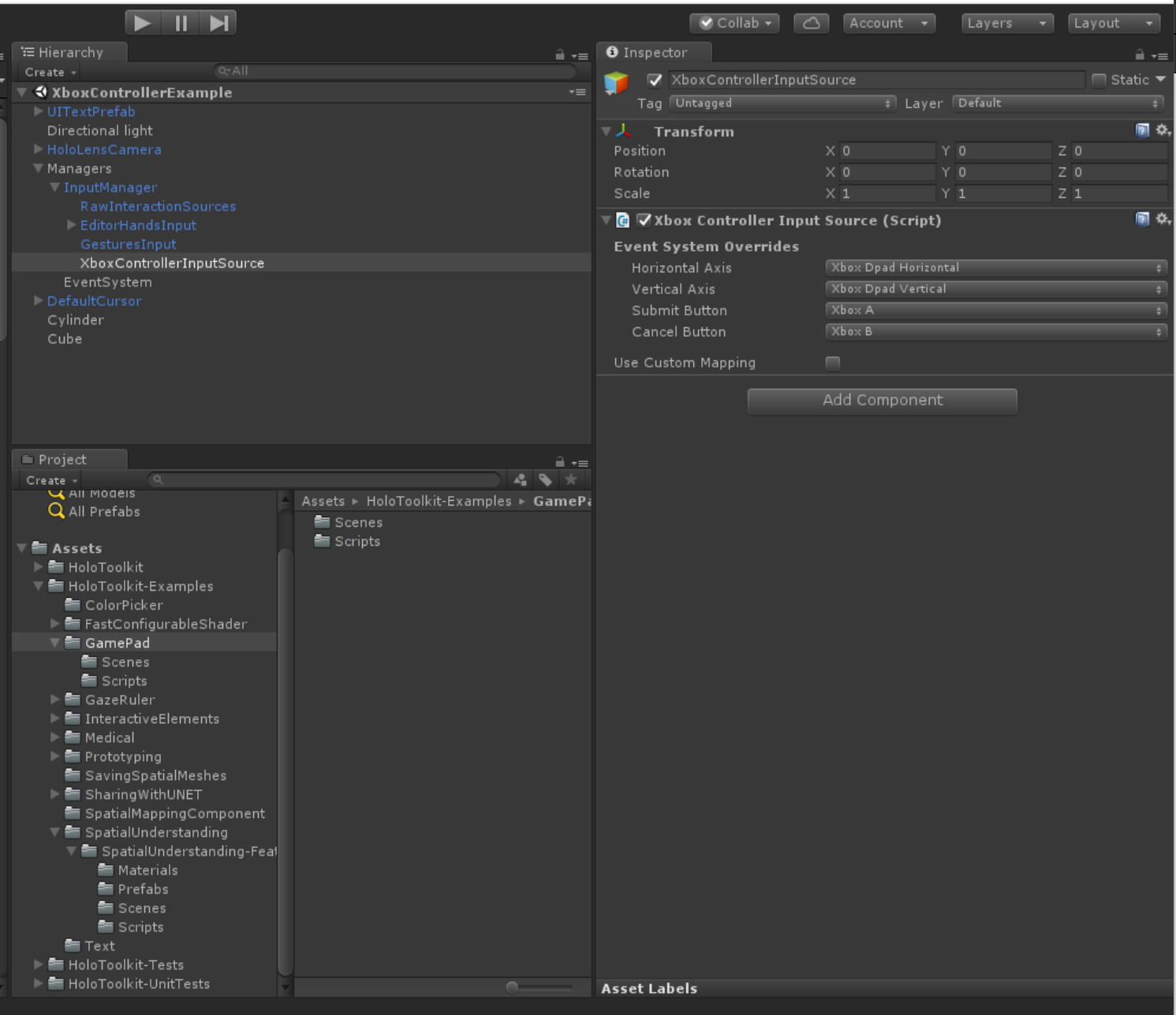Click the Position X input field

coord(887,151)
